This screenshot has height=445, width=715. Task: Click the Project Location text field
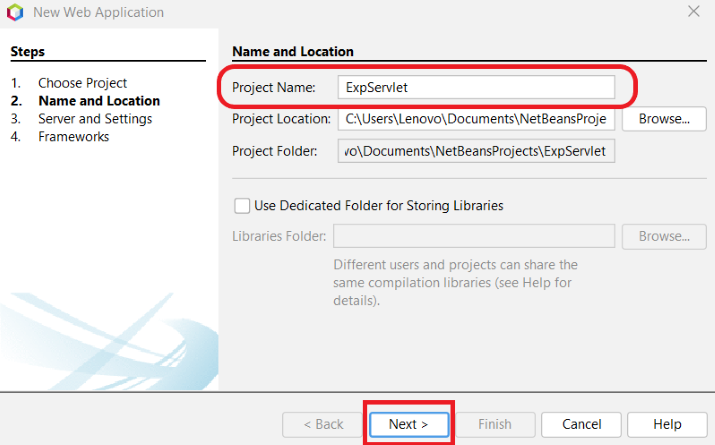pyautogui.click(x=475, y=119)
